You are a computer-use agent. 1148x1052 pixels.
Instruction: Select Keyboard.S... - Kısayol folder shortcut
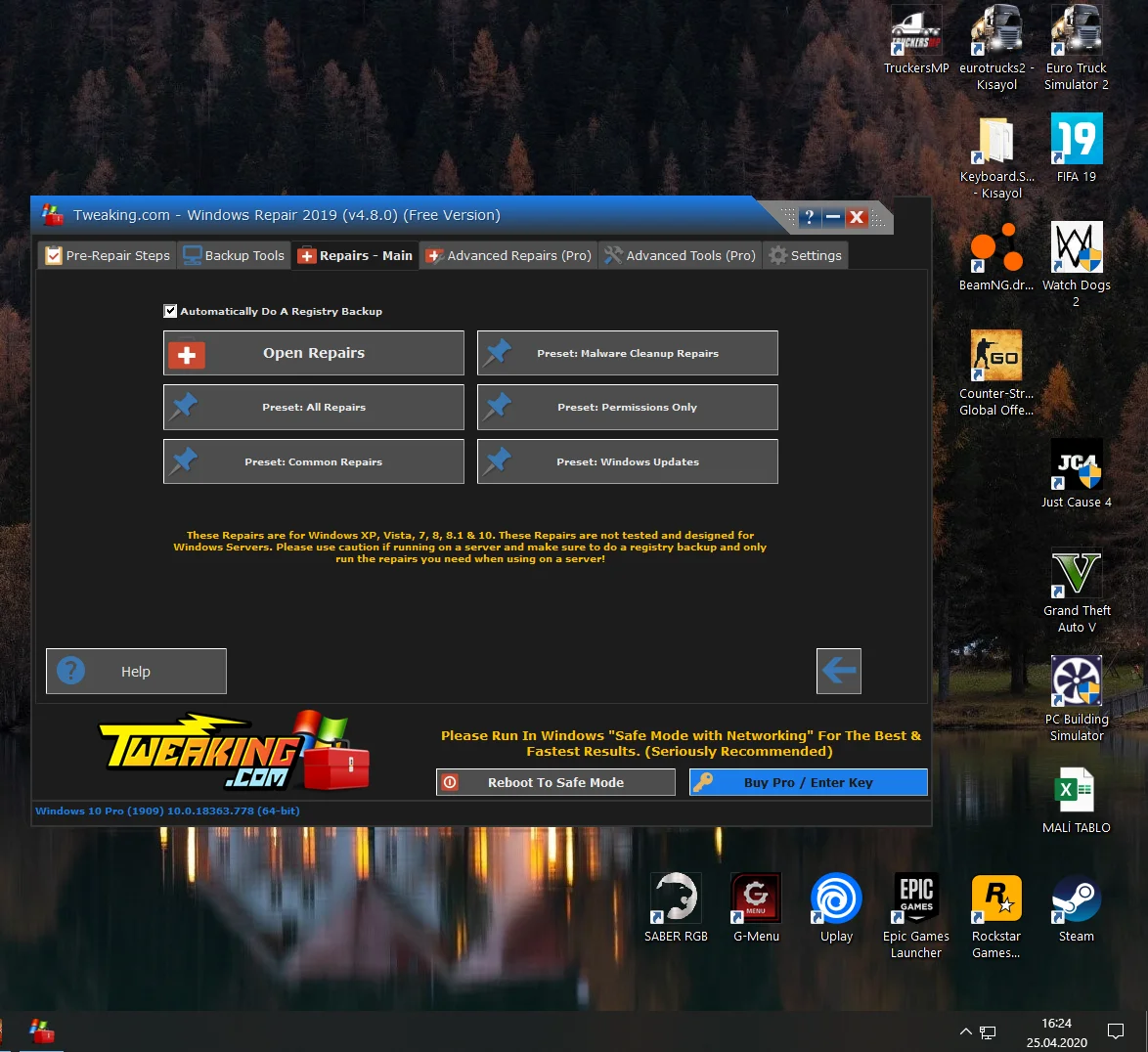tap(996, 157)
